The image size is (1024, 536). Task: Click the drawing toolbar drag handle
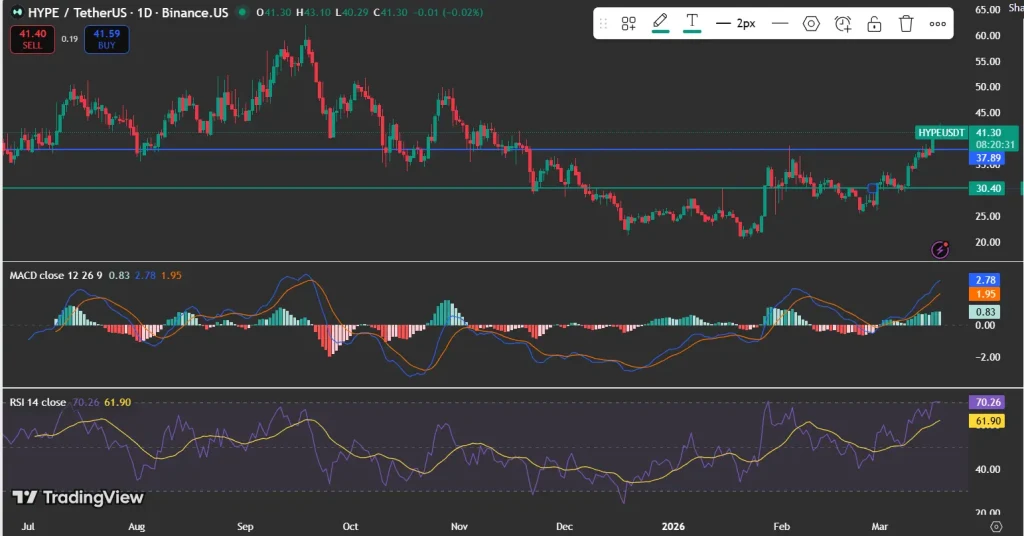[603, 24]
